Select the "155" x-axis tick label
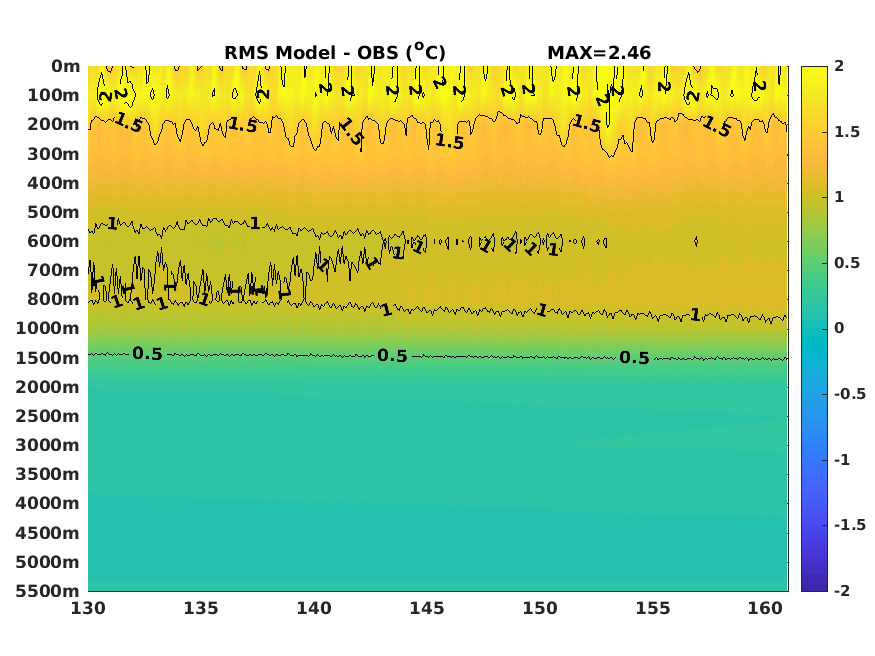 pyautogui.click(x=653, y=608)
